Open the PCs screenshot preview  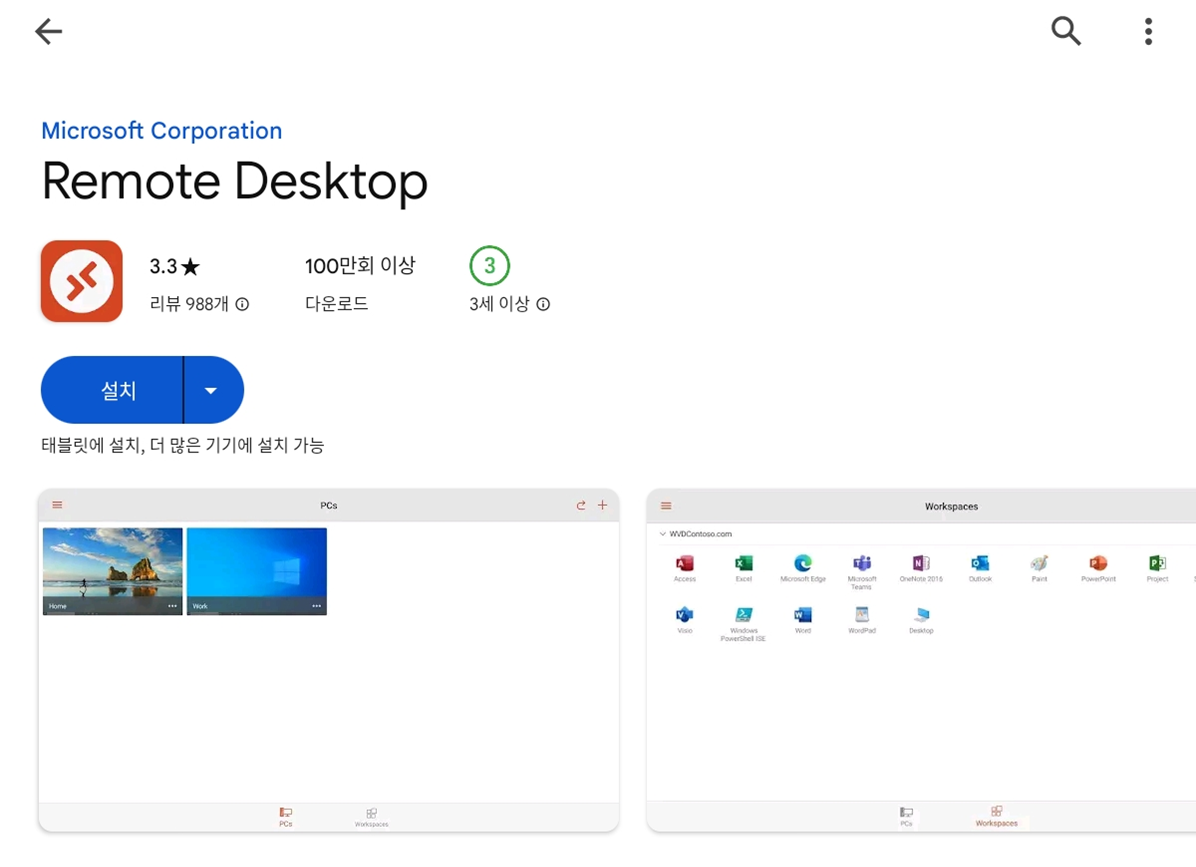(x=329, y=660)
